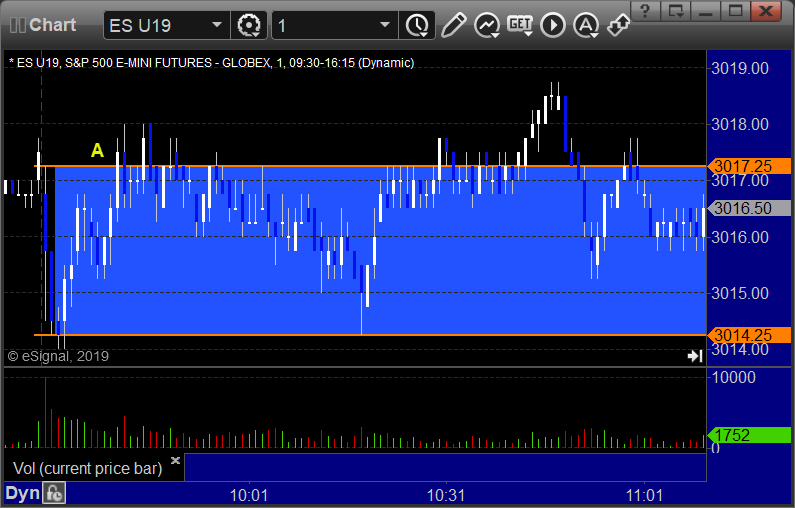Click the lower orange line at 3014.25
Image resolution: width=795 pixels, height=508 pixels.
(370, 335)
